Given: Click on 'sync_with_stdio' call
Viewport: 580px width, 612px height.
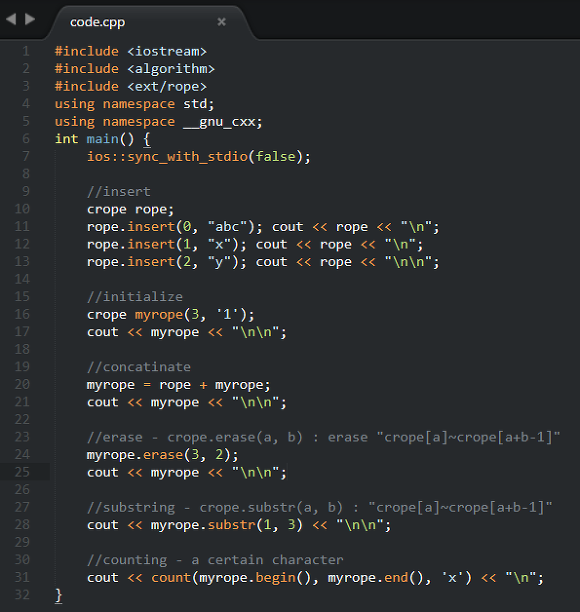Looking at the screenshot, I should tap(187, 157).
